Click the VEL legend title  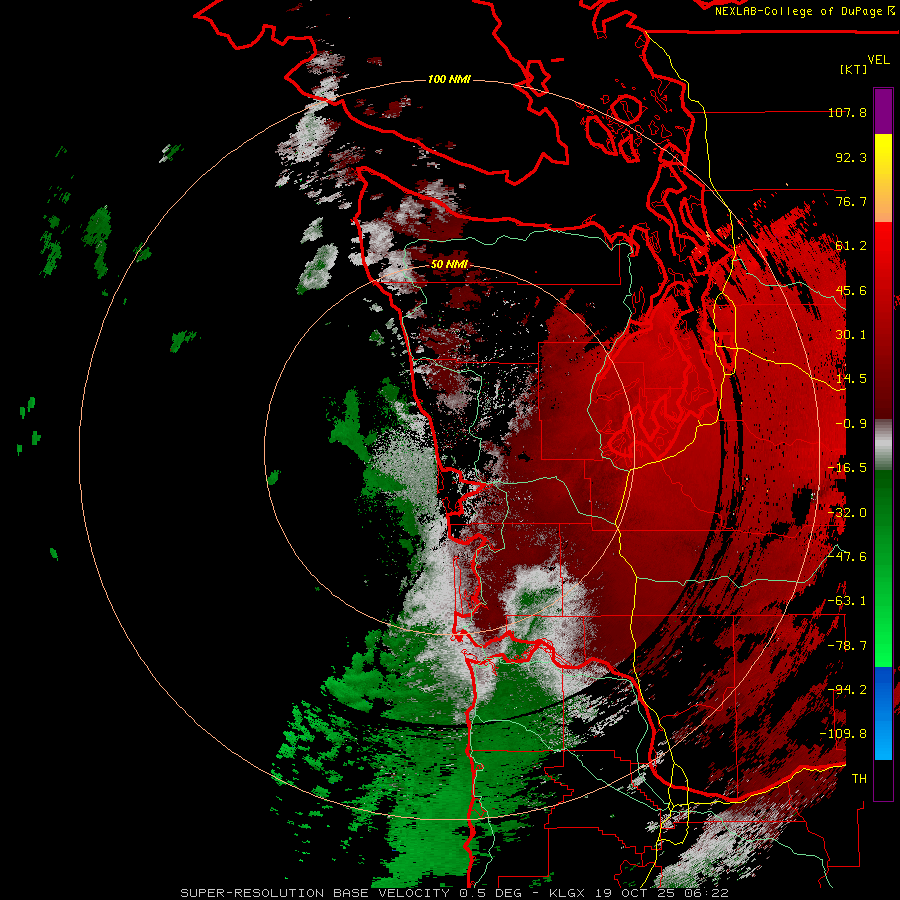(x=878, y=60)
